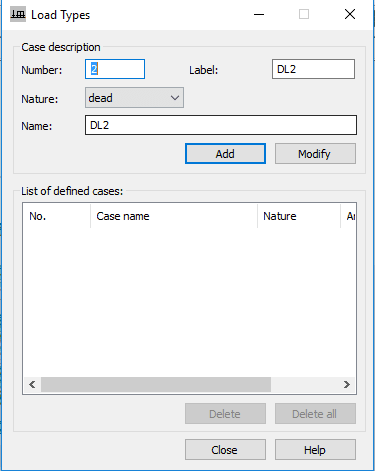Click the Case name column header
This screenshot has width=375, height=471.
pyautogui.click(x=174, y=216)
